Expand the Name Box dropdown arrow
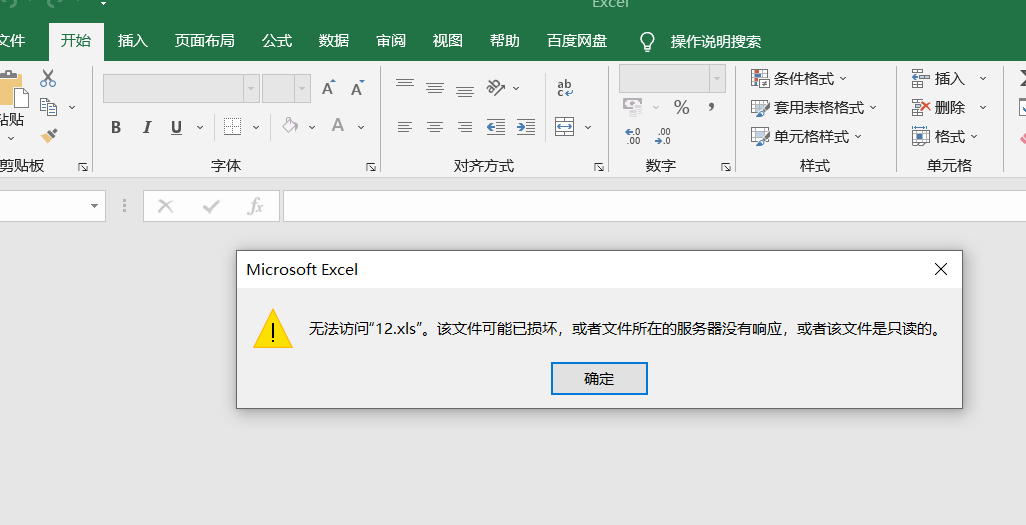The height and width of the screenshot is (525, 1026). pos(94,206)
